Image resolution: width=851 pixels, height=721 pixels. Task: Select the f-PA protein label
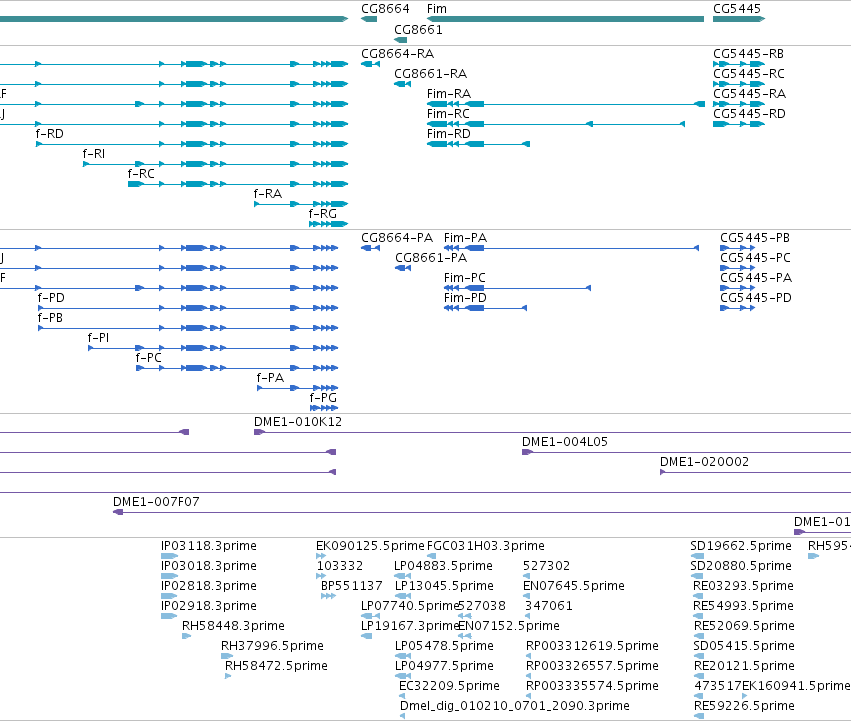point(270,378)
